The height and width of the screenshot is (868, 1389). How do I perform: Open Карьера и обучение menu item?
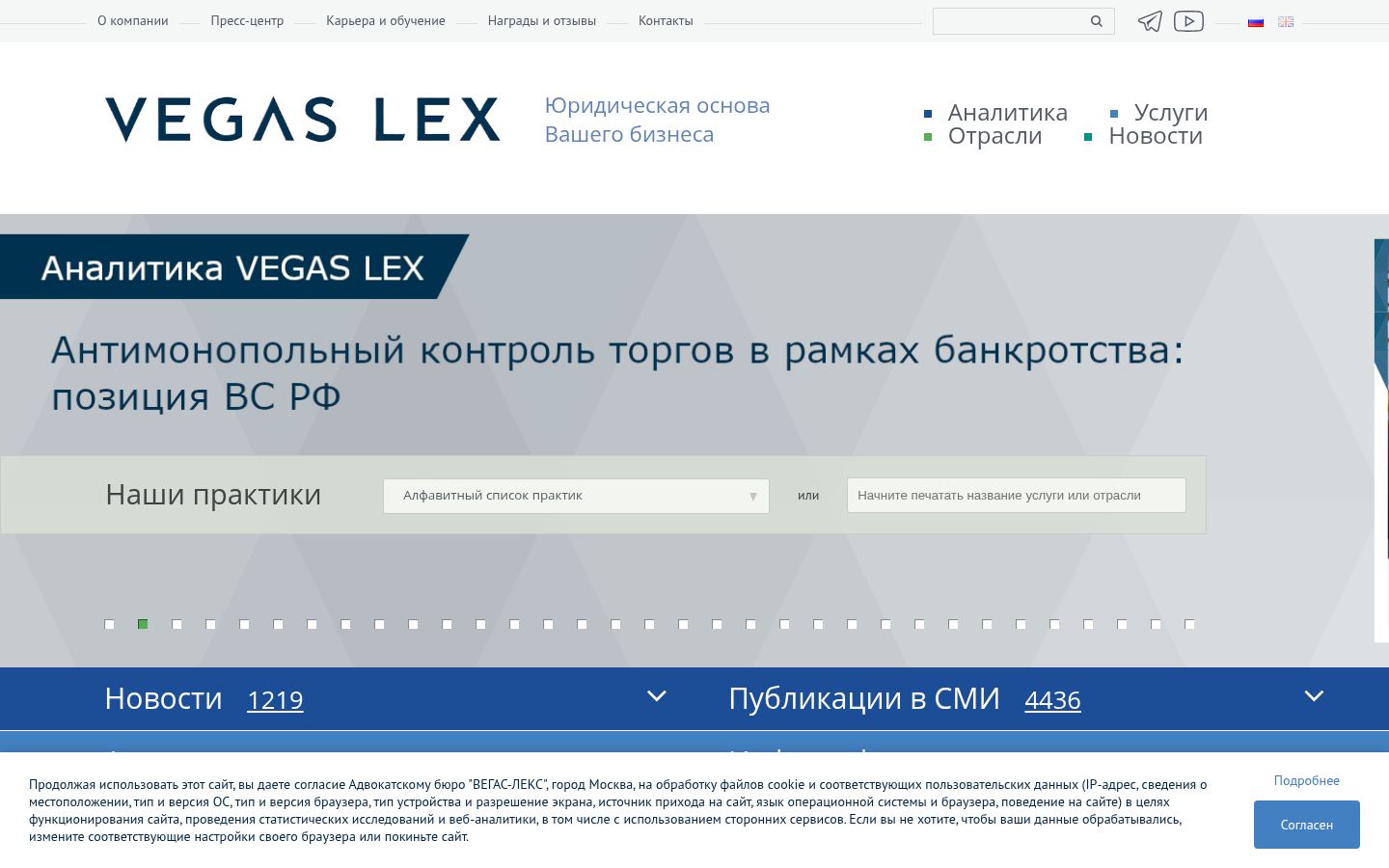click(x=386, y=20)
